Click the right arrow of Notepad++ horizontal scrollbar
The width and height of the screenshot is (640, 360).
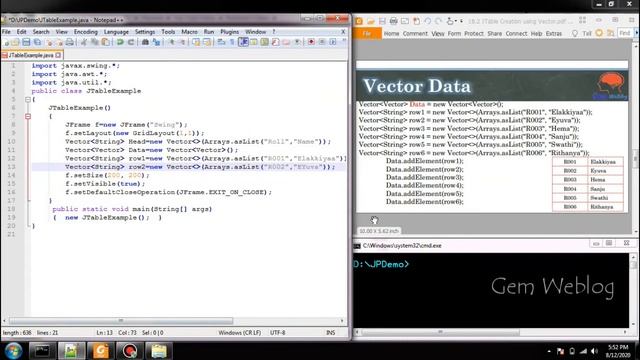(342, 321)
